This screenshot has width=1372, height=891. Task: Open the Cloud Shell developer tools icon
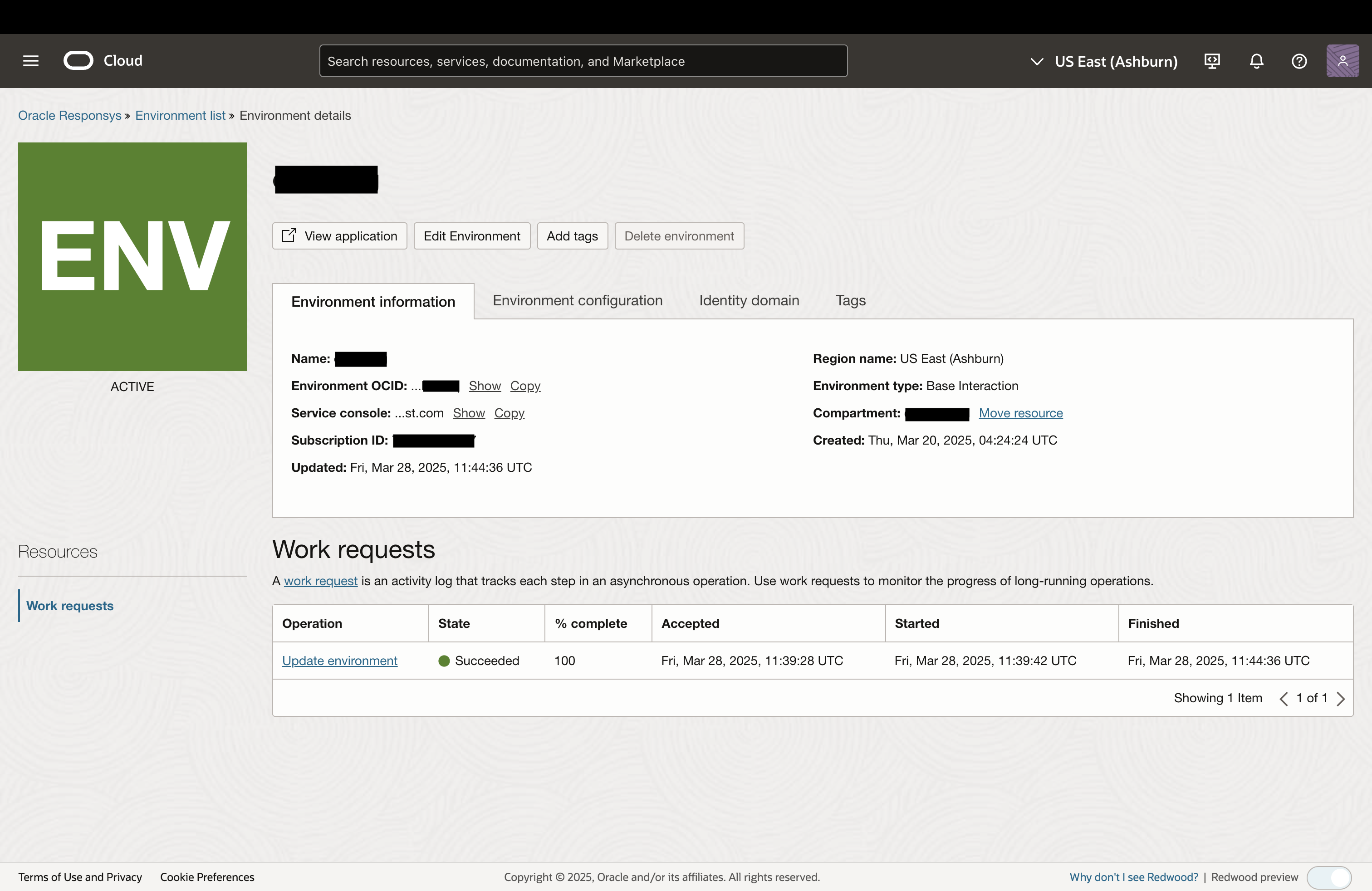click(x=1212, y=61)
